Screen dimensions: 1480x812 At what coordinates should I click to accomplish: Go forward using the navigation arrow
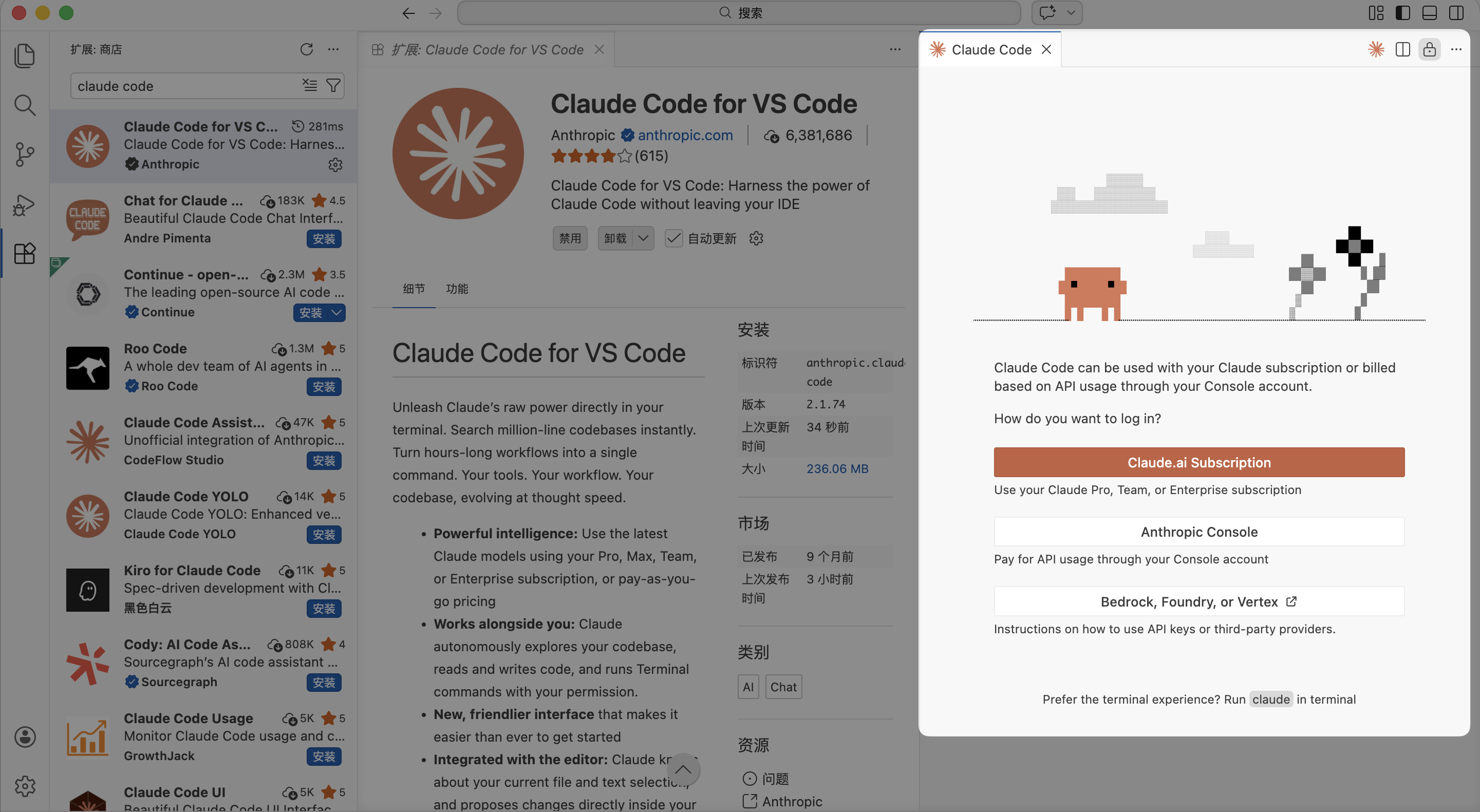[436, 13]
